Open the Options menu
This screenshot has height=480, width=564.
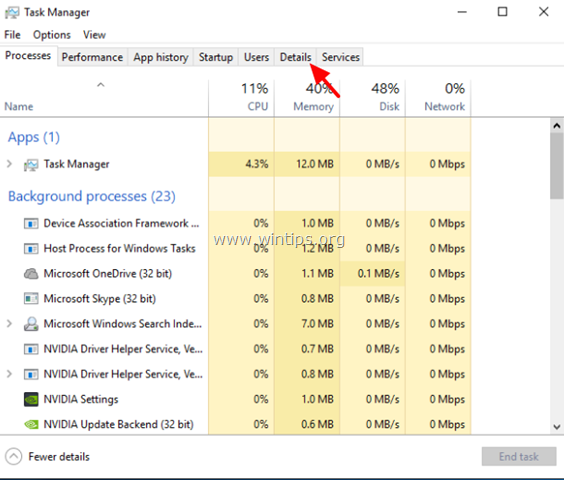(x=52, y=35)
